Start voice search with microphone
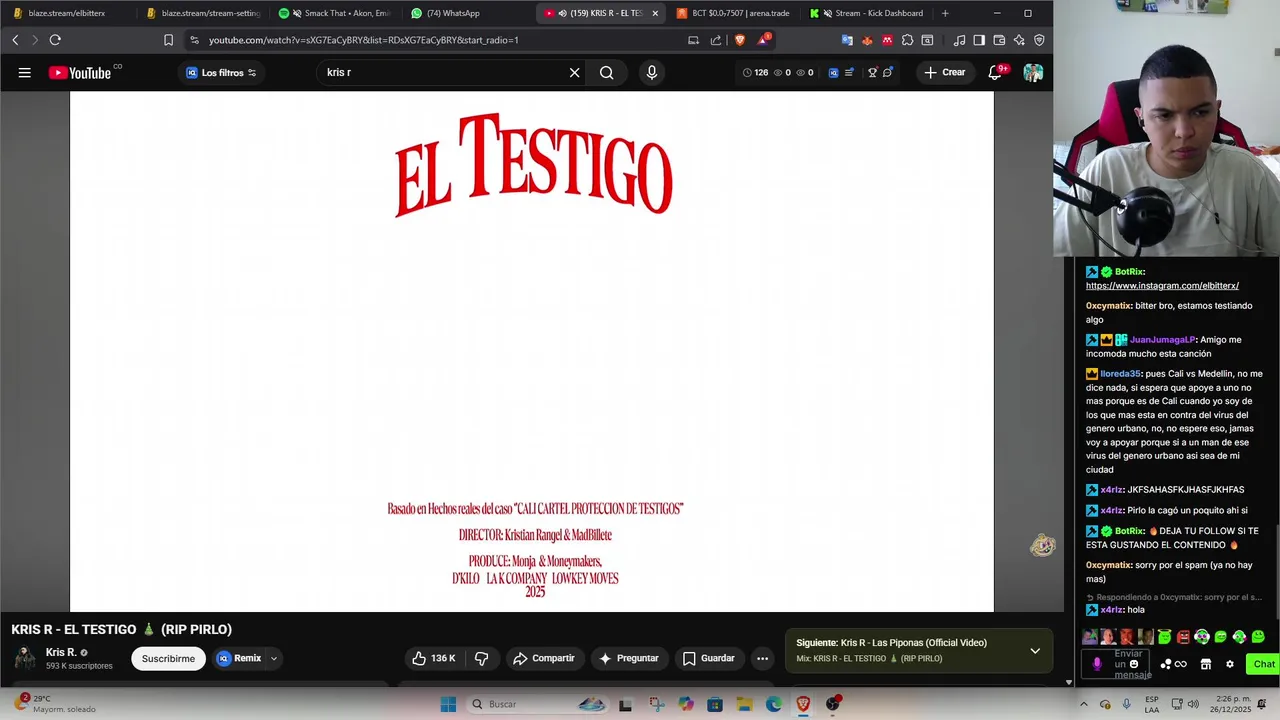This screenshot has height=720, width=1280. pyautogui.click(x=652, y=72)
